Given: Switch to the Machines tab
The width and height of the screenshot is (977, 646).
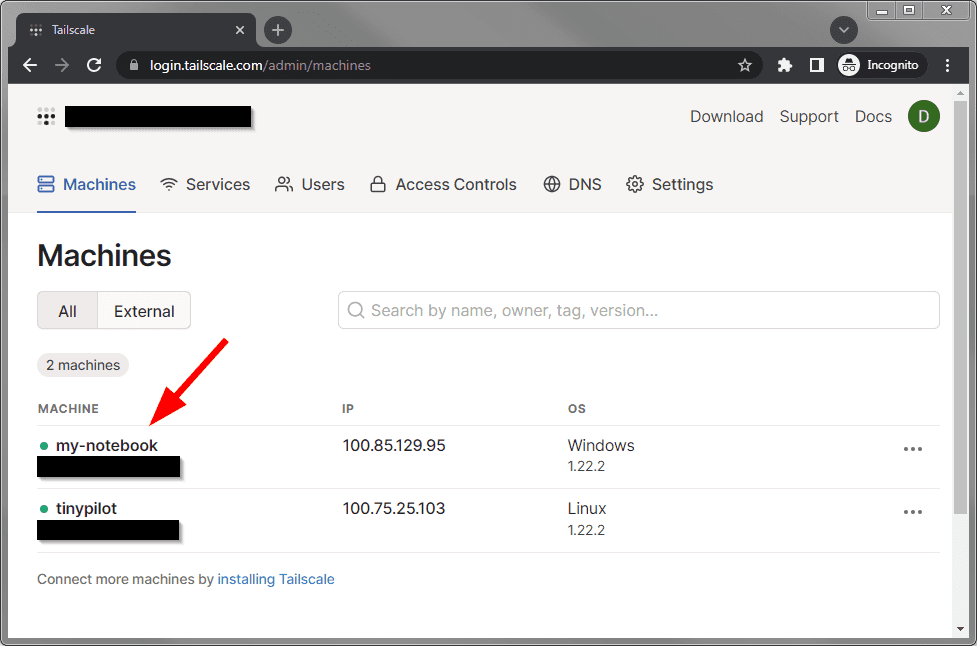Looking at the screenshot, I should point(87,184).
